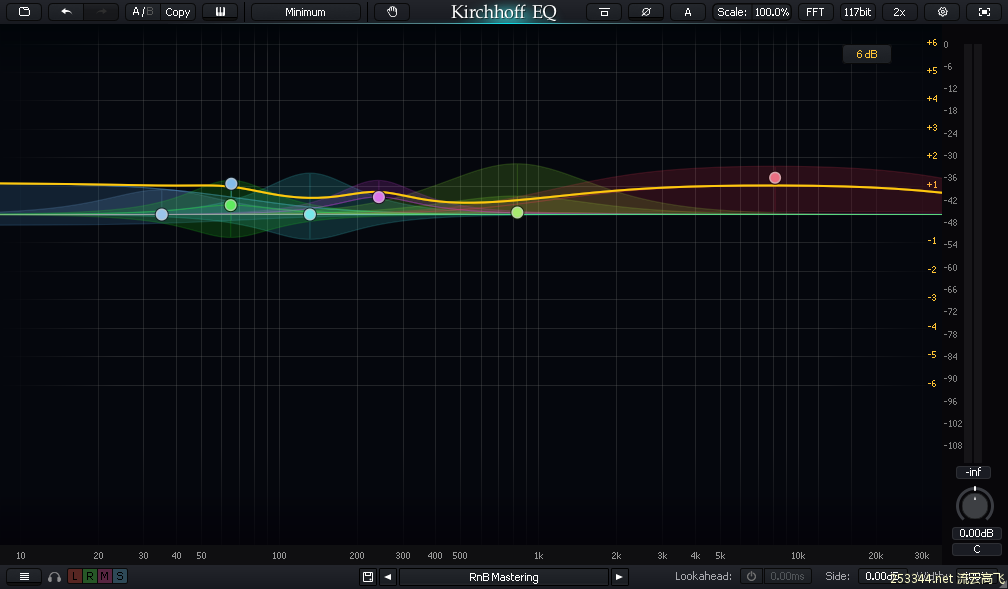Change the 2x oversampling setting

899,12
